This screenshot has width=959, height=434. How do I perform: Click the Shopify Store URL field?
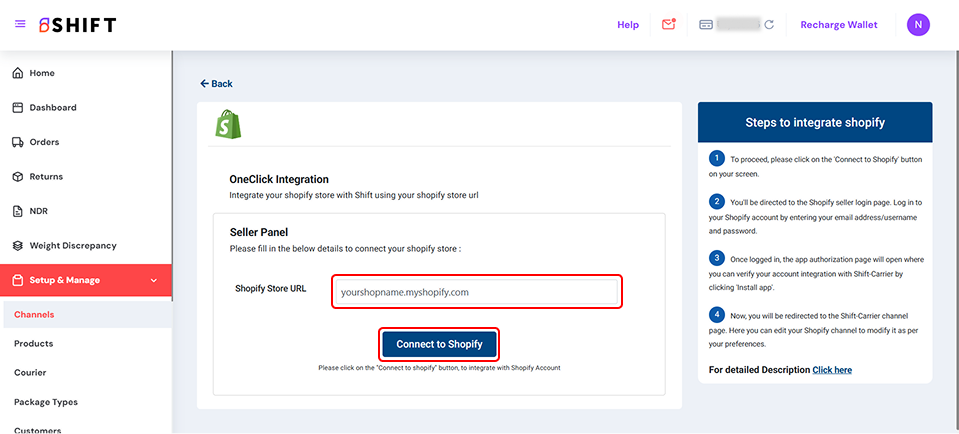(476, 292)
